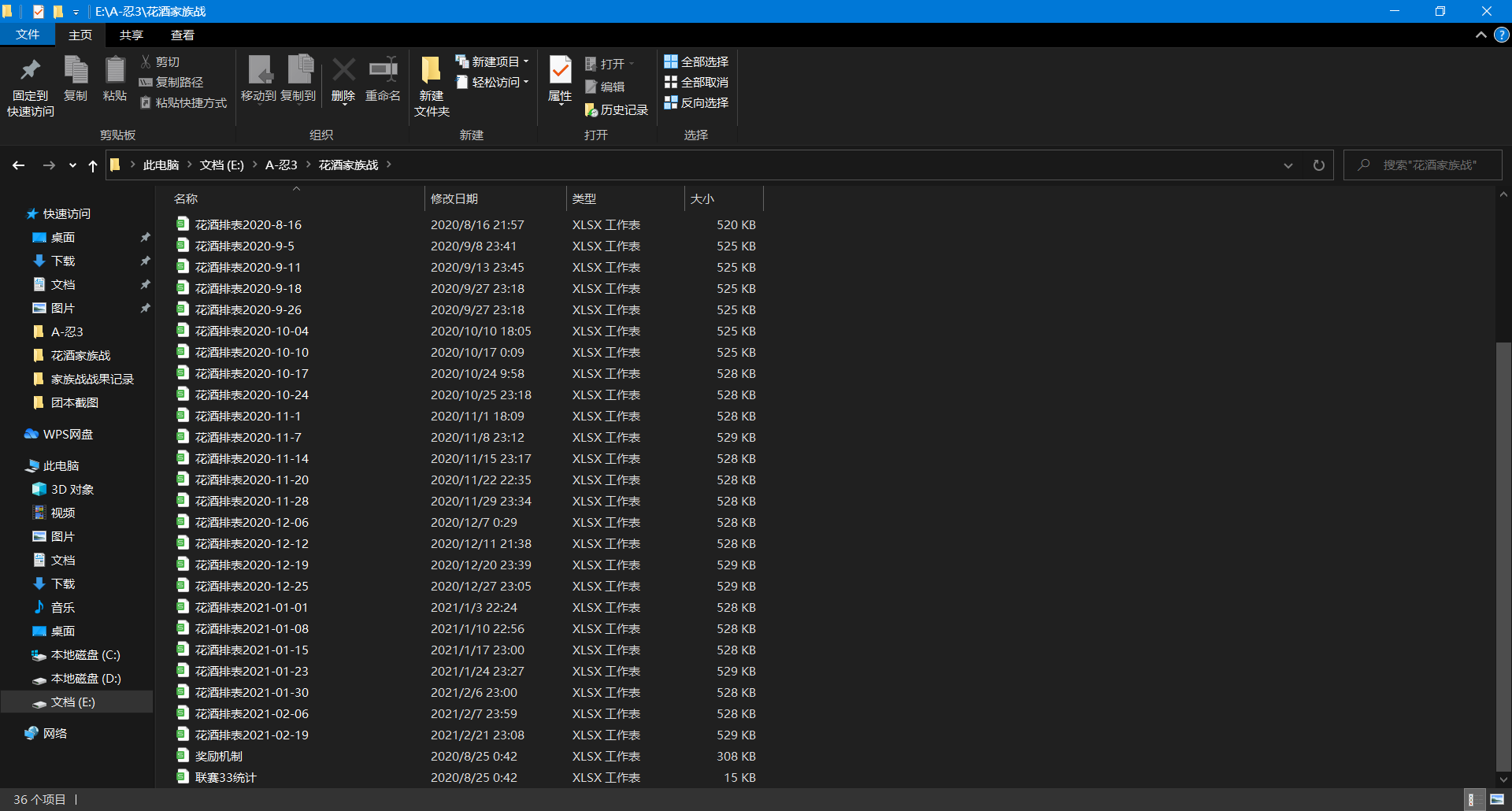Screen dimensions: 1512x811
Task: Switch to the details view in status bar
Action: [1472, 799]
